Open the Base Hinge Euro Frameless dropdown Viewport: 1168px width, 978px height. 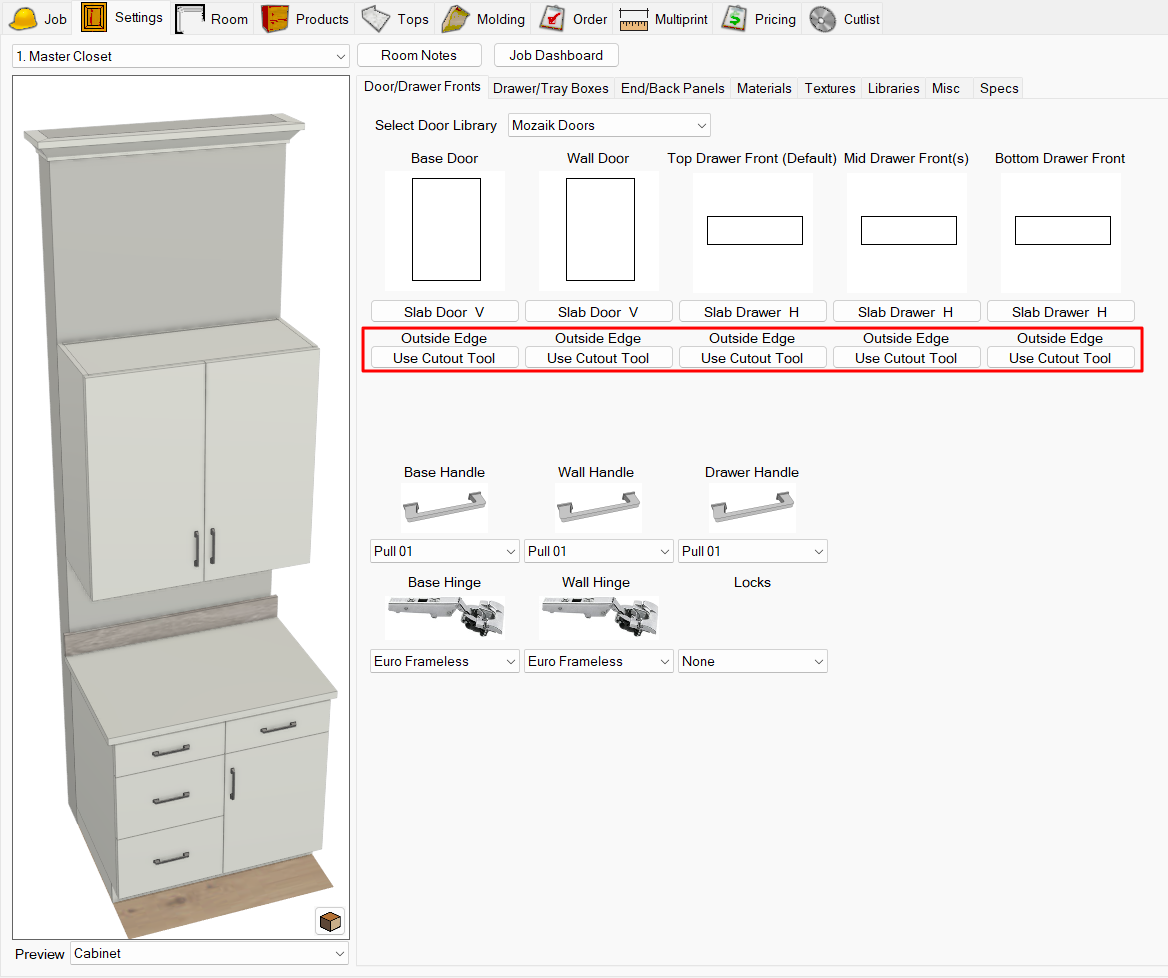(x=444, y=661)
